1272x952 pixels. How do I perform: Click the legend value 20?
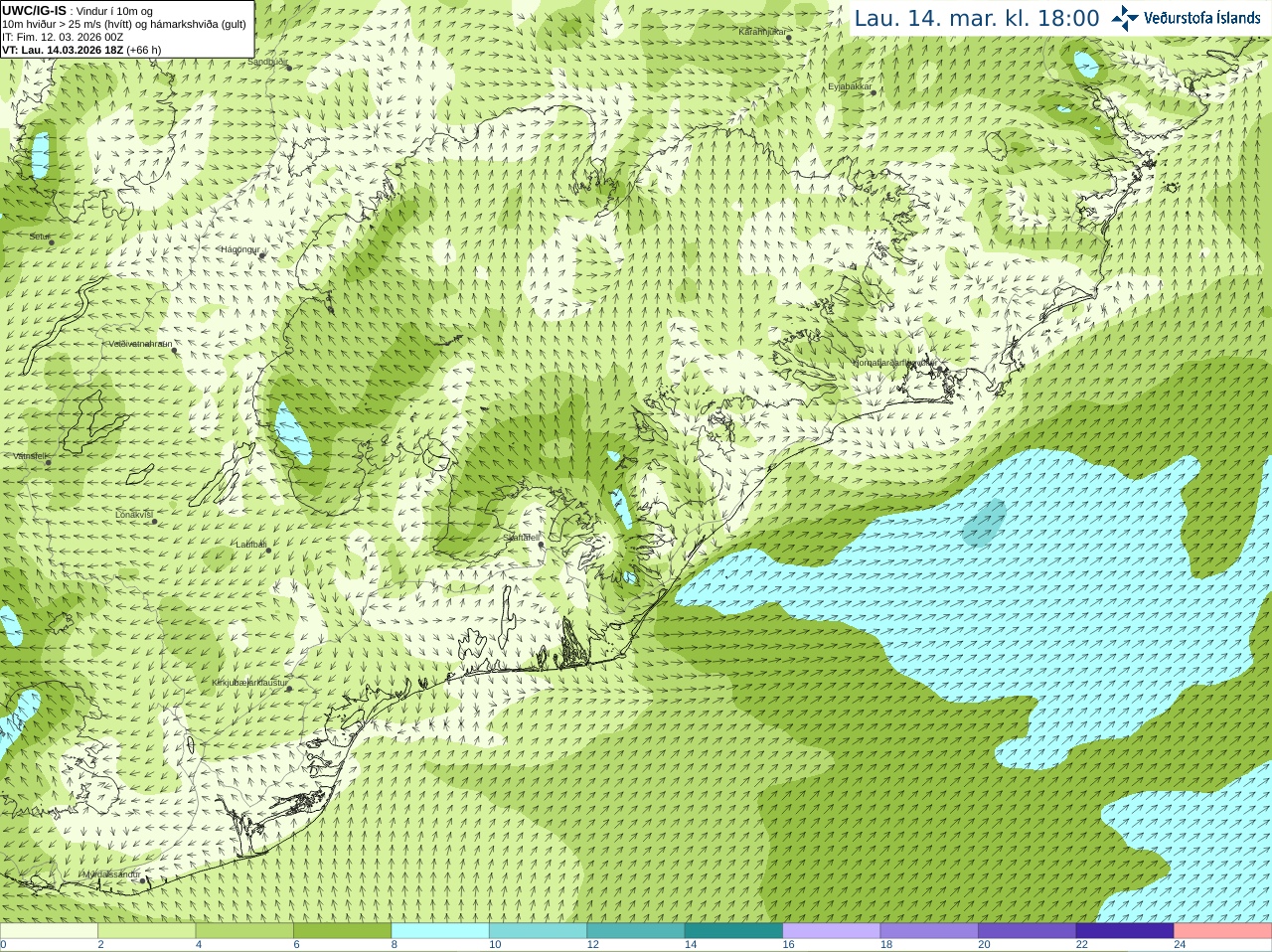tap(984, 945)
